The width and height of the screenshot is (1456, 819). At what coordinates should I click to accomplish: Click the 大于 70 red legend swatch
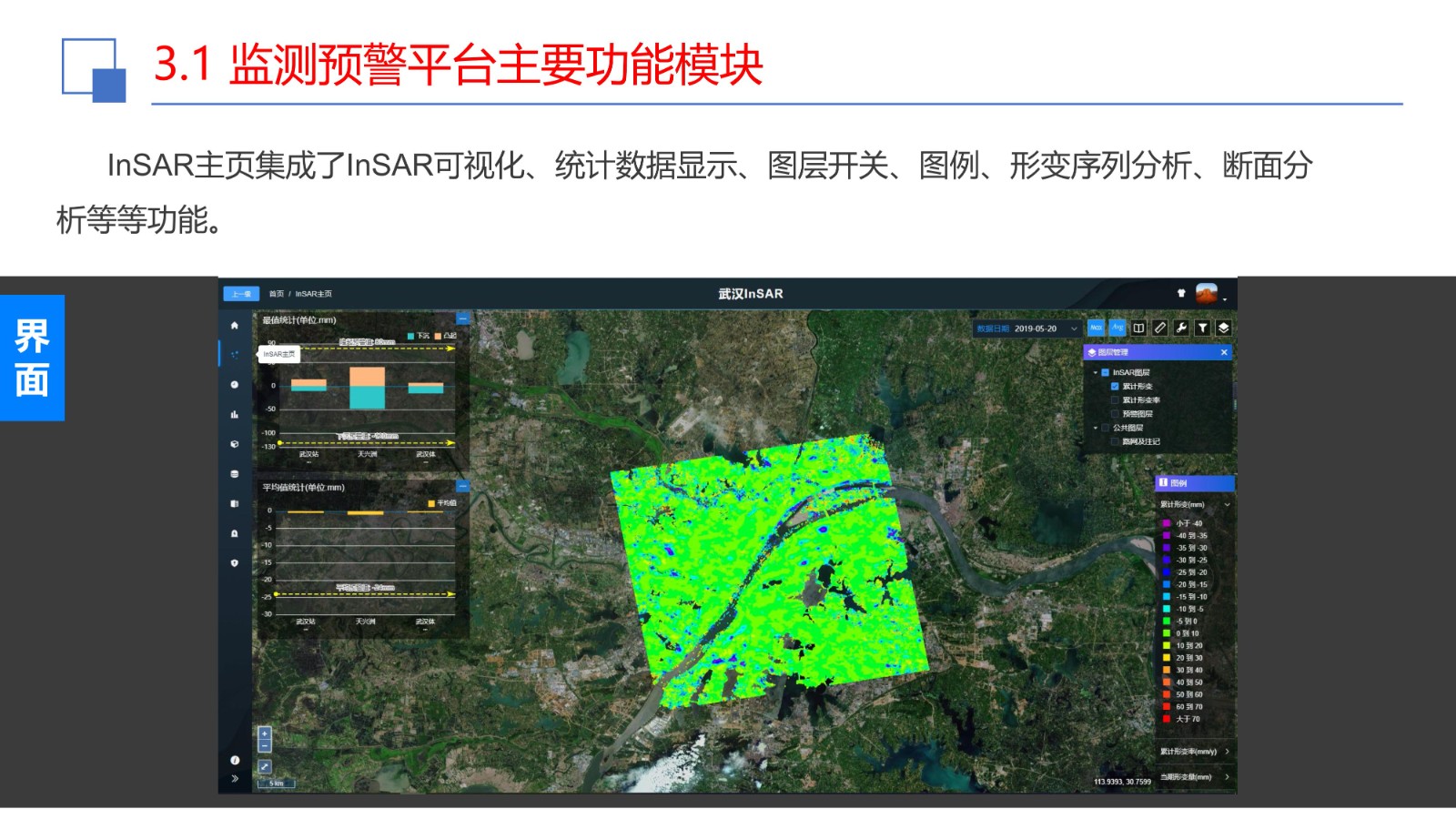click(1167, 719)
